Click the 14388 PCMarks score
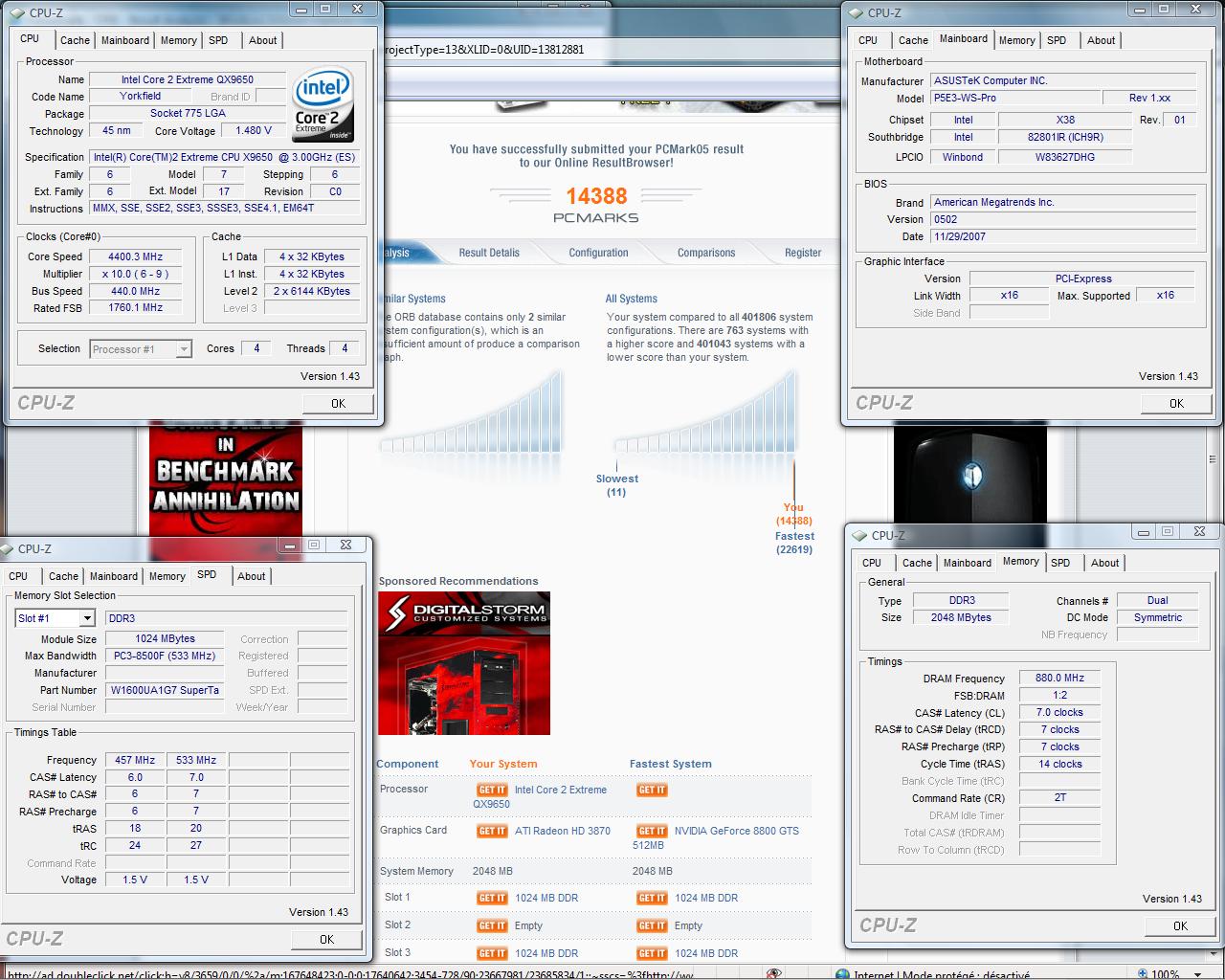Viewport: 1225px width, 980px height. [x=596, y=196]
